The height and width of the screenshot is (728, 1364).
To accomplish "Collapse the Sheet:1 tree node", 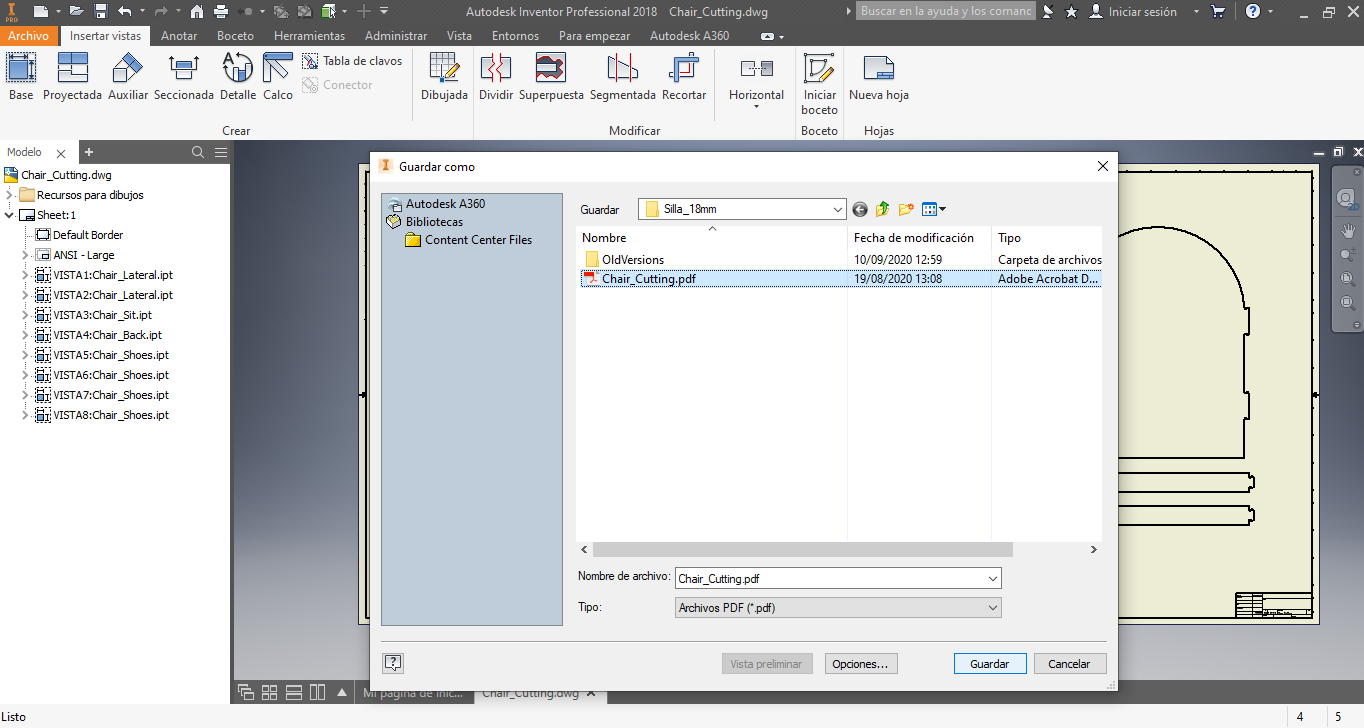I will coord(10,215).
